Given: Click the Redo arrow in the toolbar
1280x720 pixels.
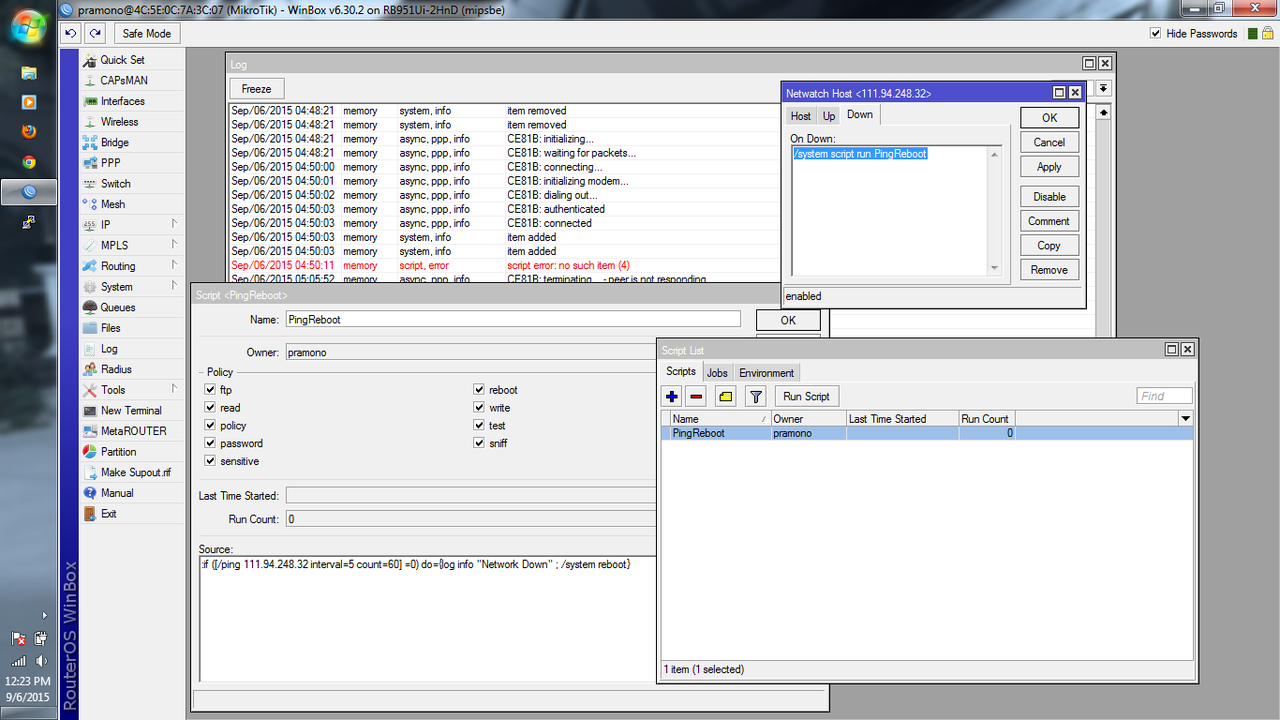Looking at the screenshot, I should point(95,33).
